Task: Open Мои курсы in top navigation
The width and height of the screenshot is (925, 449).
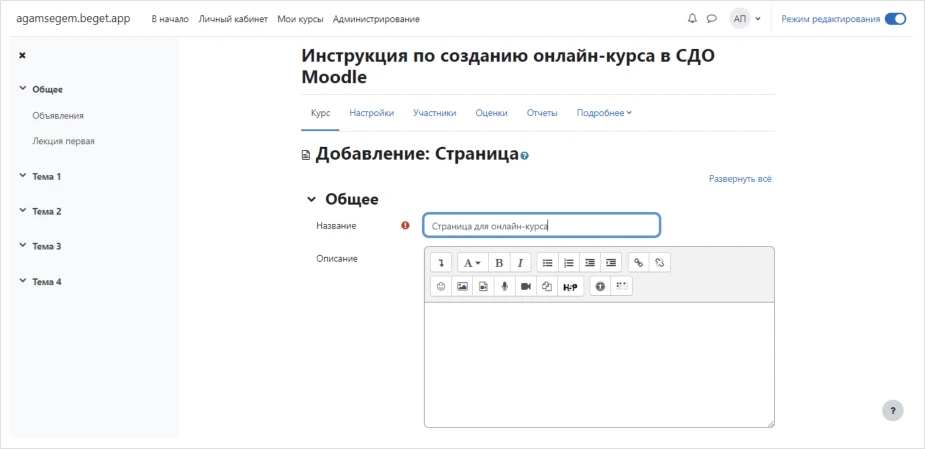Action: coord(300,19)
